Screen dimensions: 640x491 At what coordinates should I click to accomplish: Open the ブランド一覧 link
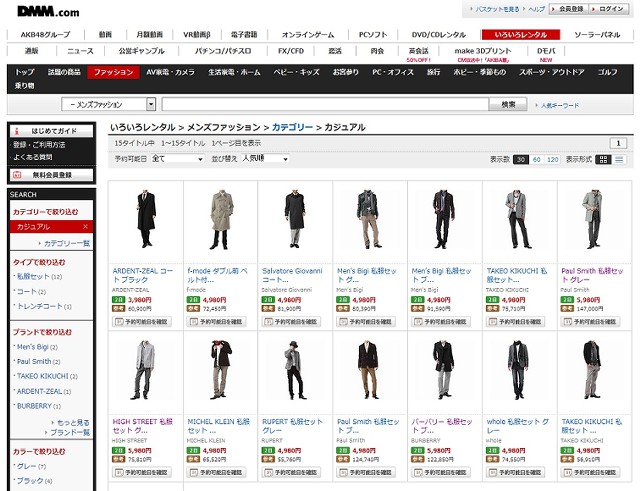click(69, 432)
